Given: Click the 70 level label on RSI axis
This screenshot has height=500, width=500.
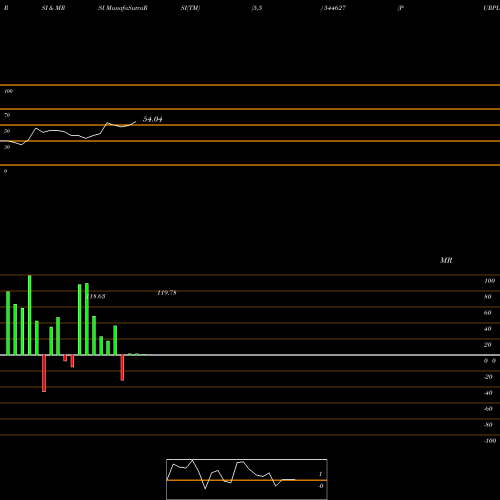Looking at the screenshot, I should 7,115.
